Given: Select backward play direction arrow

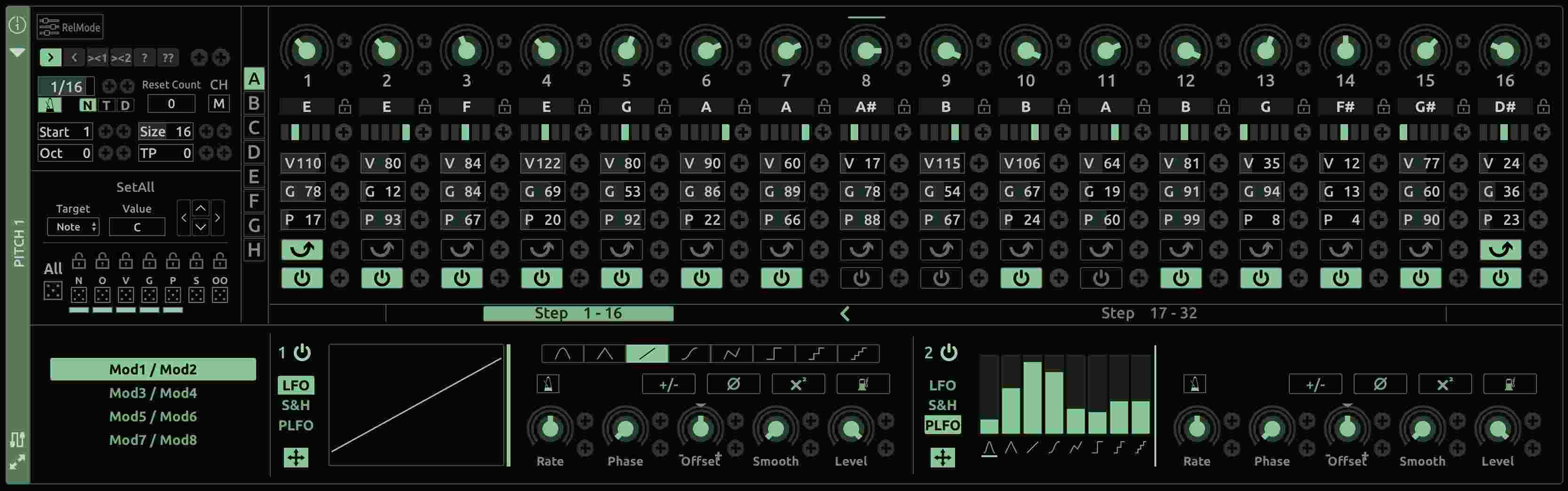Looking at the screenshot, I should pos(74,58).
